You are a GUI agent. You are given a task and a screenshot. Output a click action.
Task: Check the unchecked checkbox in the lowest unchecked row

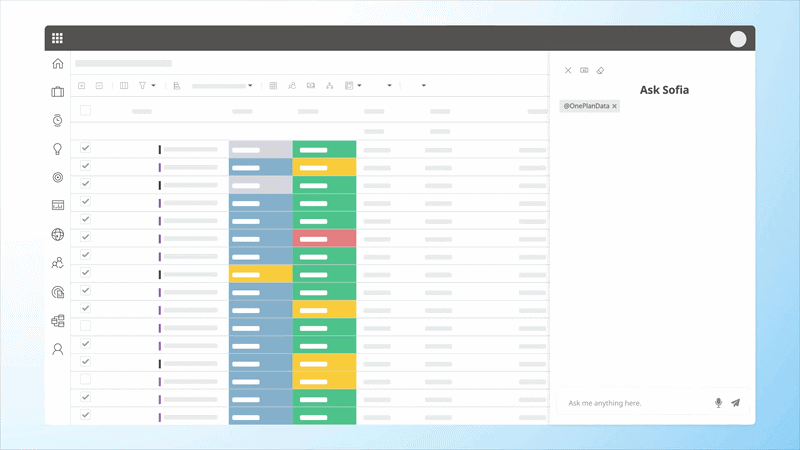(x=86, y=379)
